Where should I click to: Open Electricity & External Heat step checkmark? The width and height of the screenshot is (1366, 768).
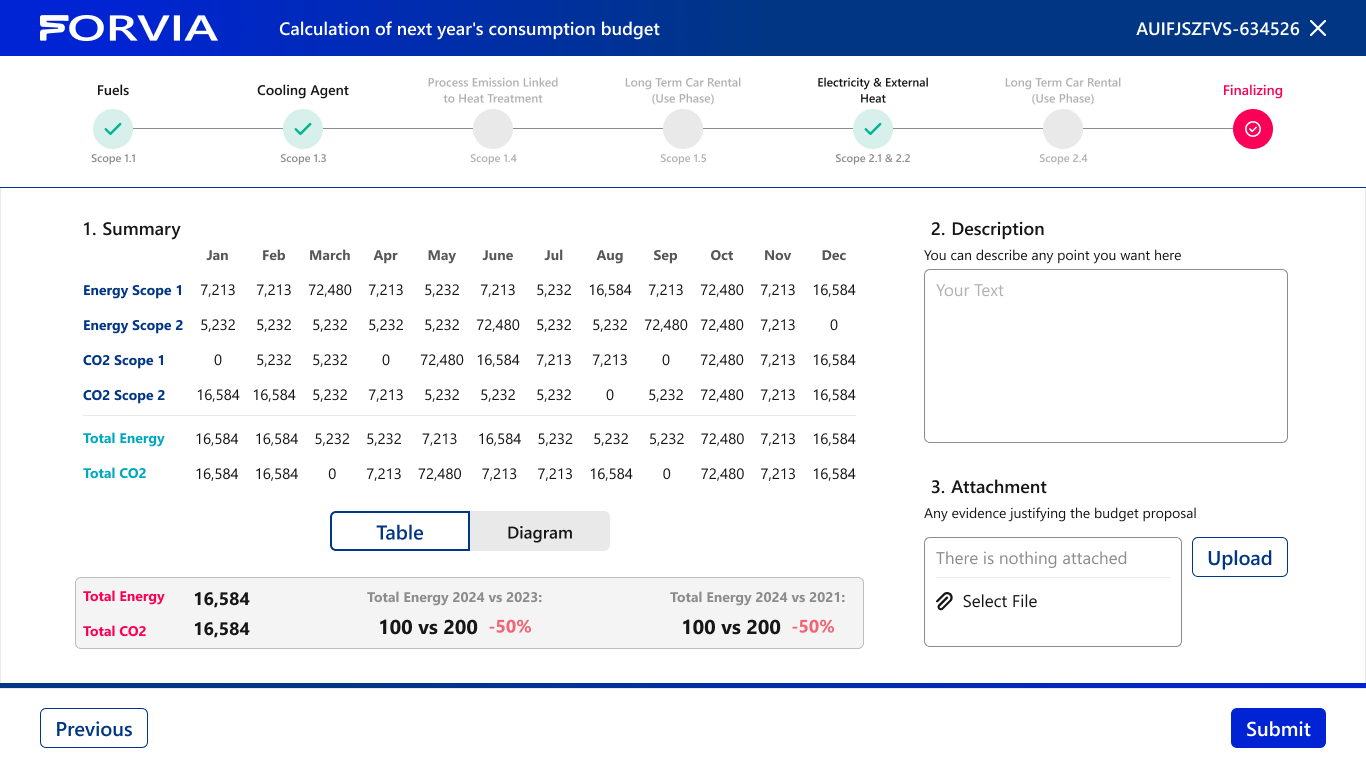(873, 129)
